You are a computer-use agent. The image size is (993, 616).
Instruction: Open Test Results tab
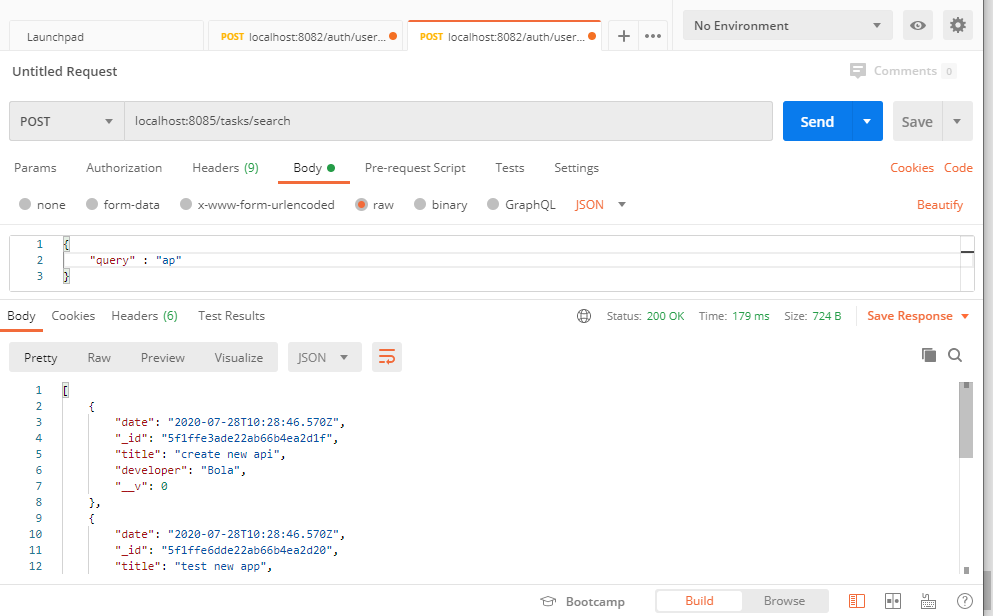pos(231,316)
